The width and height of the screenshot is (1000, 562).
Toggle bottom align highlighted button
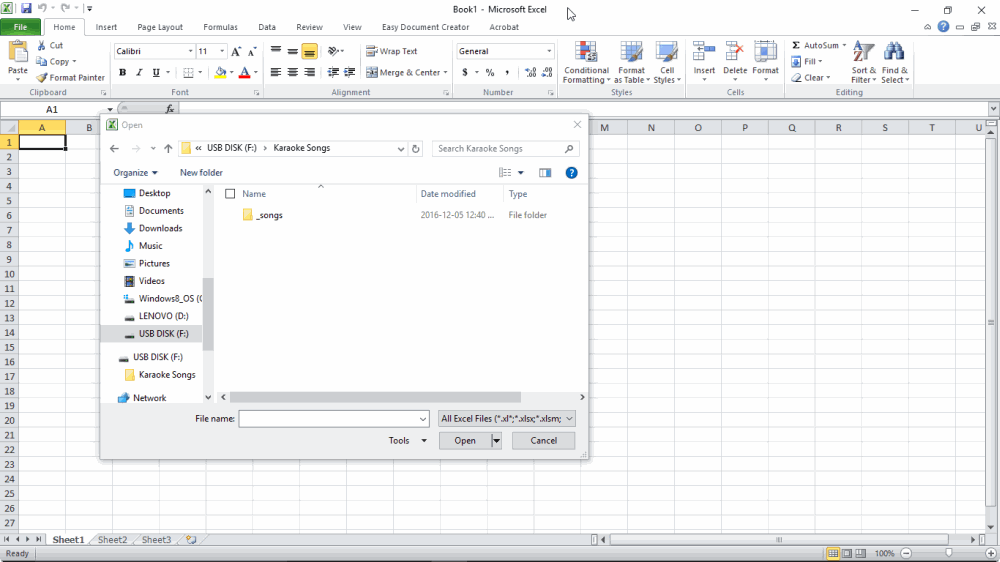[309, 51]
